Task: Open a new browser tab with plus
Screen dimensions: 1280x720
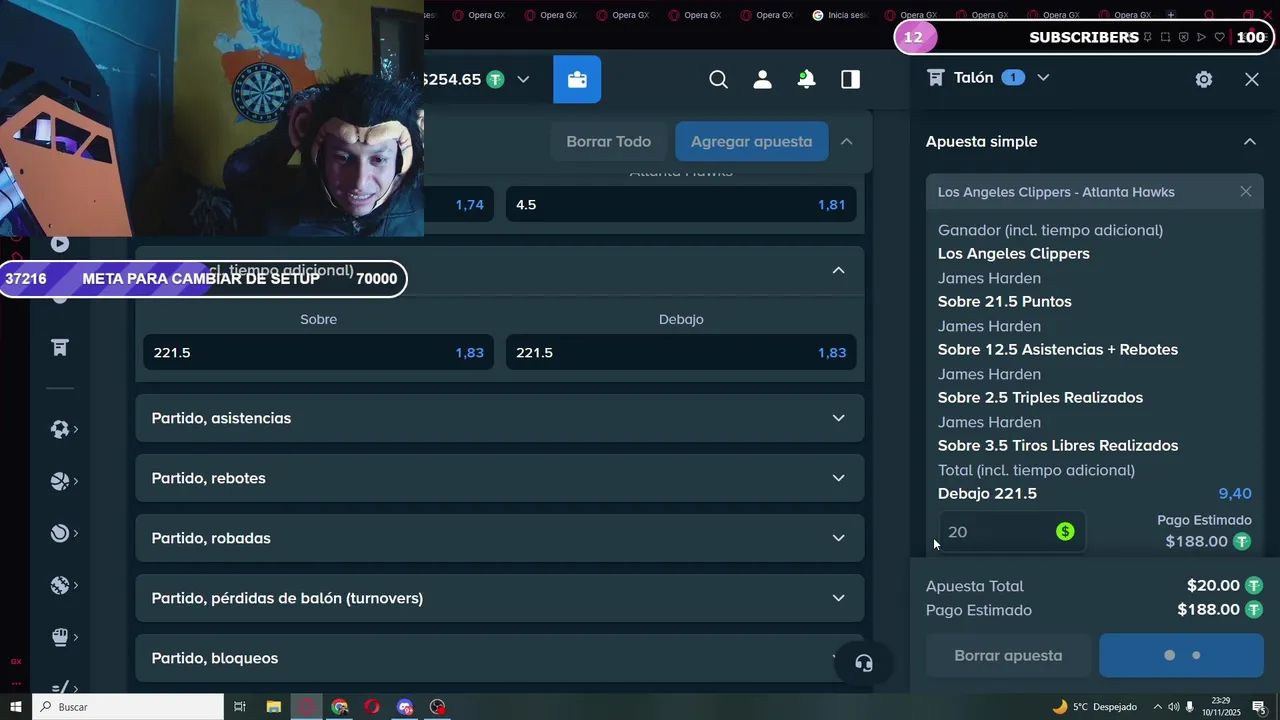Action: pyautogui.click(x=1170, y=15)
